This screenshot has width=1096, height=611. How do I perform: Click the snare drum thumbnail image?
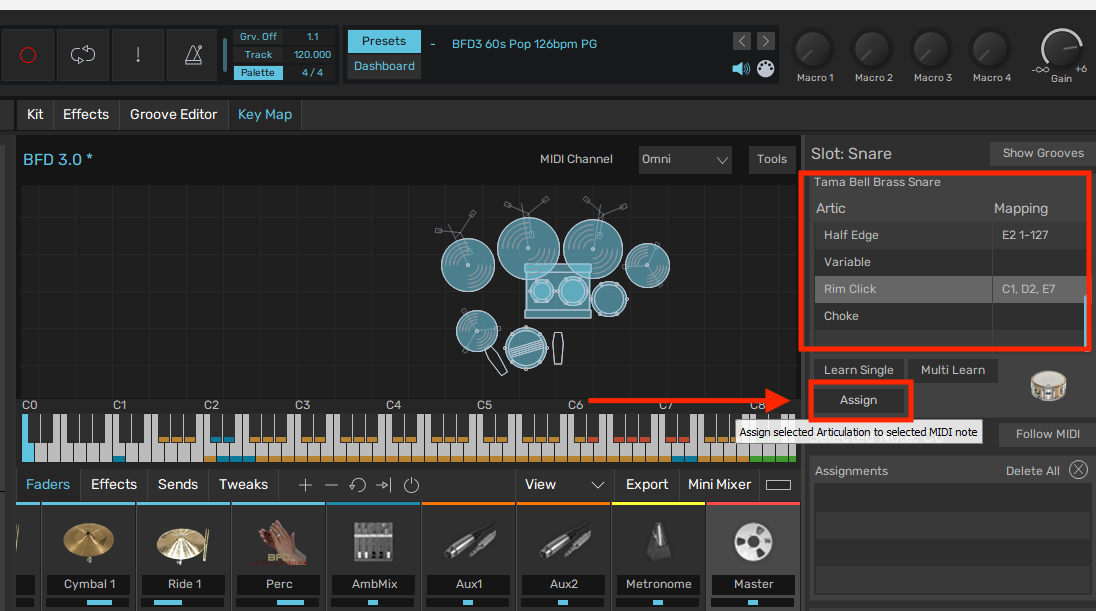pyautogui.click(x=1048, y=385)
